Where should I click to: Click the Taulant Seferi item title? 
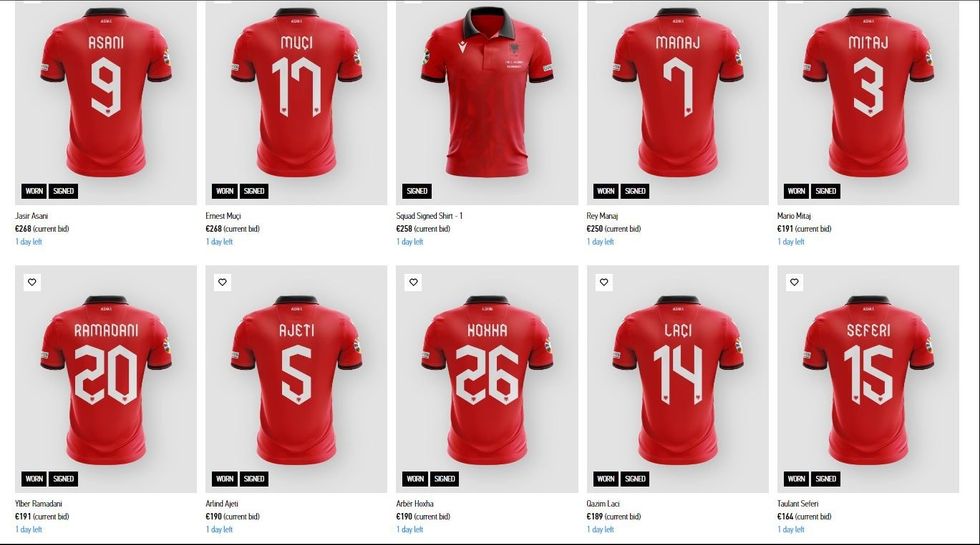[x=798, y=503]
